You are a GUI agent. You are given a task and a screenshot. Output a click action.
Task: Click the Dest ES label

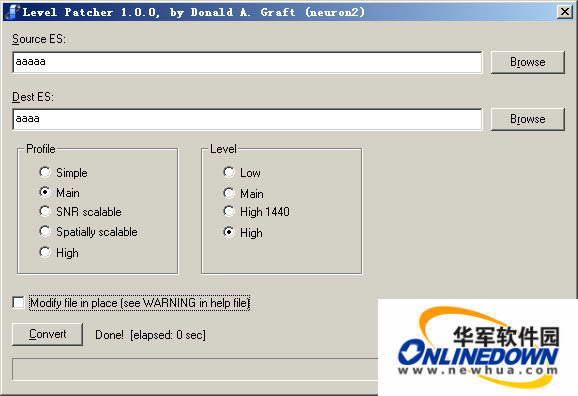(33, 97)
